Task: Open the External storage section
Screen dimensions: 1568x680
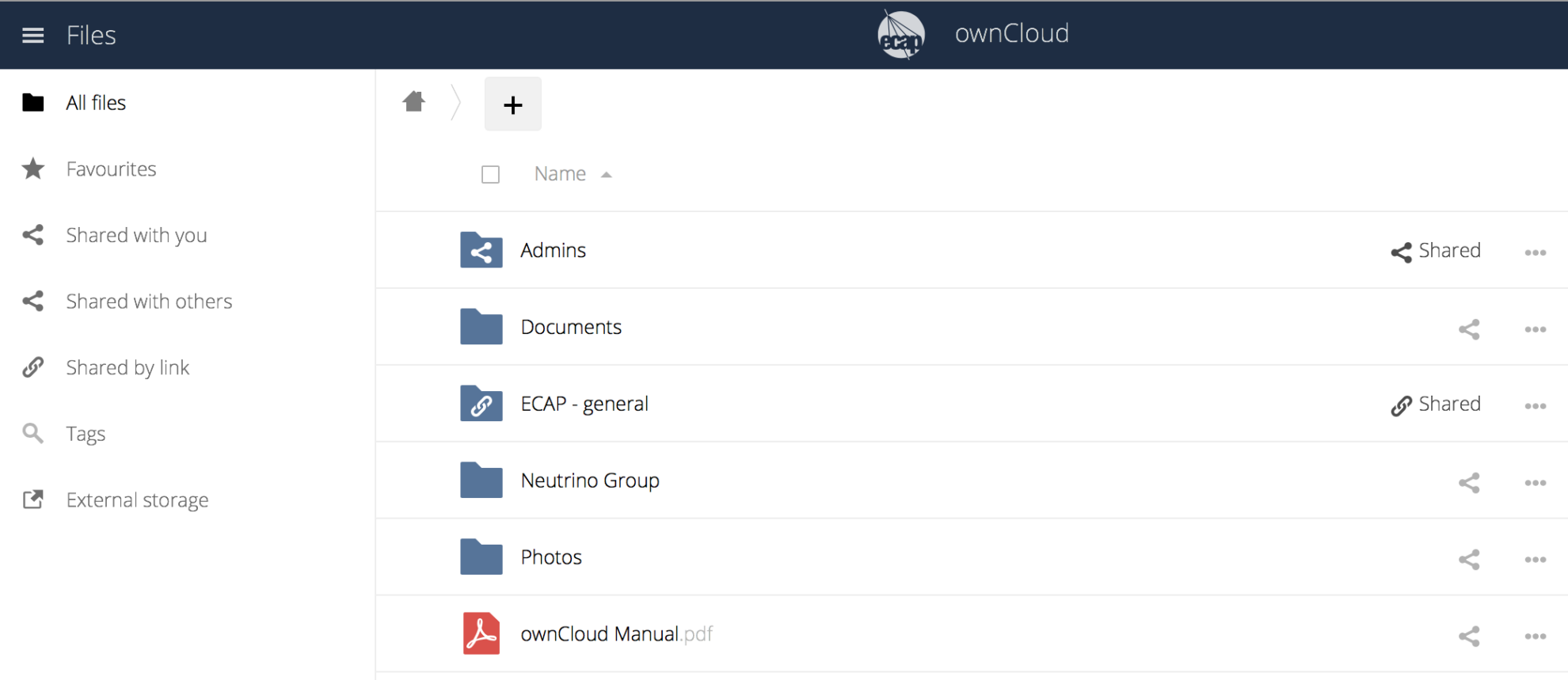Action: coord(137,500)
